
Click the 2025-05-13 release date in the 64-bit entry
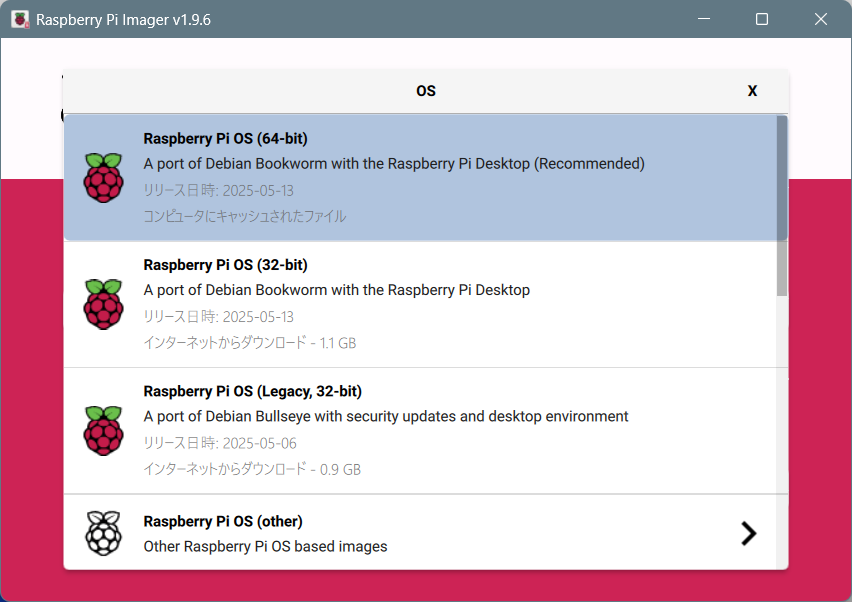218,191
